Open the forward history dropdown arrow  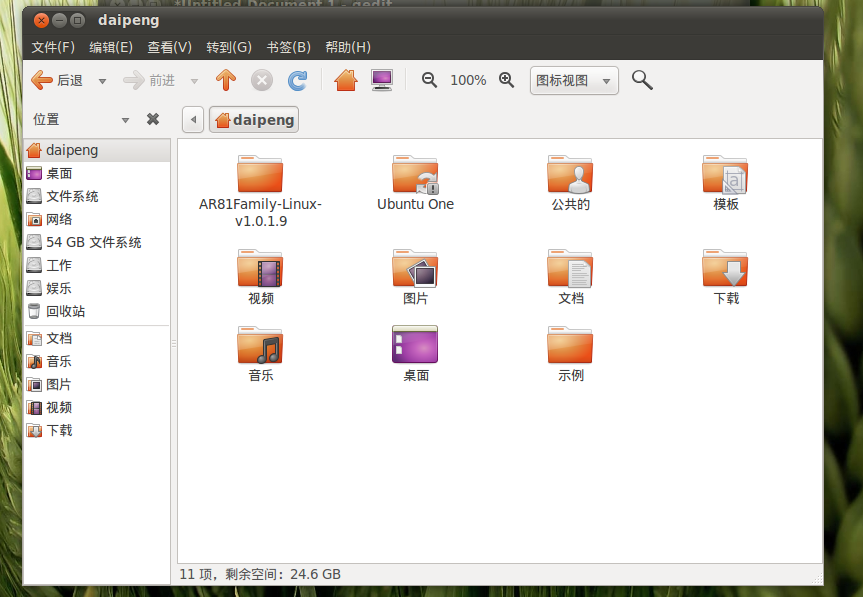click(194, 81)
